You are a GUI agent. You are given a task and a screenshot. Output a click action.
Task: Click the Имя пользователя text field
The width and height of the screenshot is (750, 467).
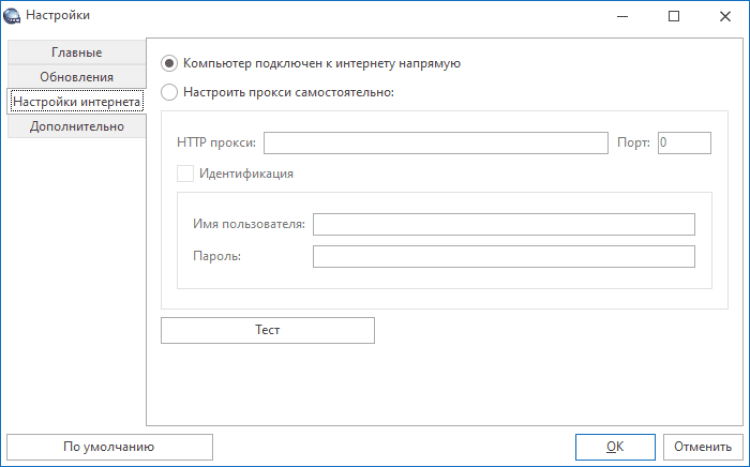pyautogui.click(x=503, y=224)
